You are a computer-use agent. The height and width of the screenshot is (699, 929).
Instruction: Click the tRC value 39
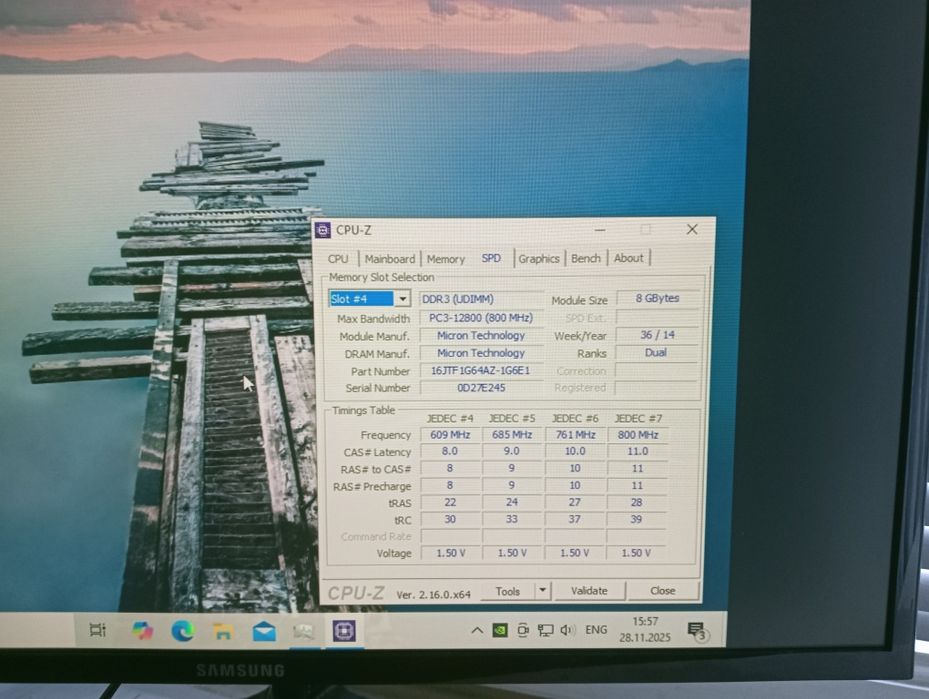pyautogui.click(x=636, y=519)
